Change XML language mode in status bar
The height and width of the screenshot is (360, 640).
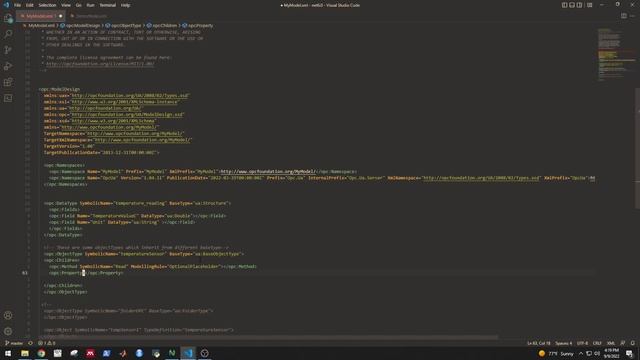point(611,343)
